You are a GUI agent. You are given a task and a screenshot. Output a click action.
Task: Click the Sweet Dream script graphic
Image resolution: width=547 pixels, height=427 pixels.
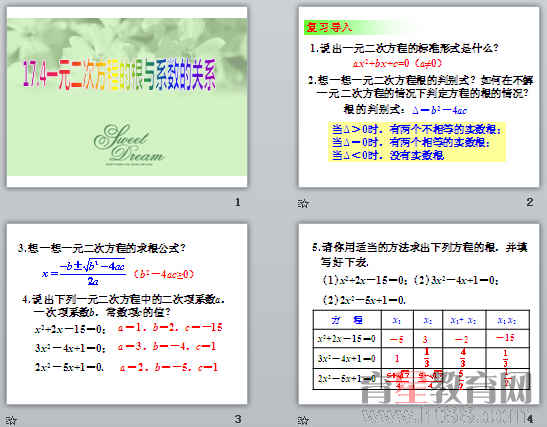129,144
